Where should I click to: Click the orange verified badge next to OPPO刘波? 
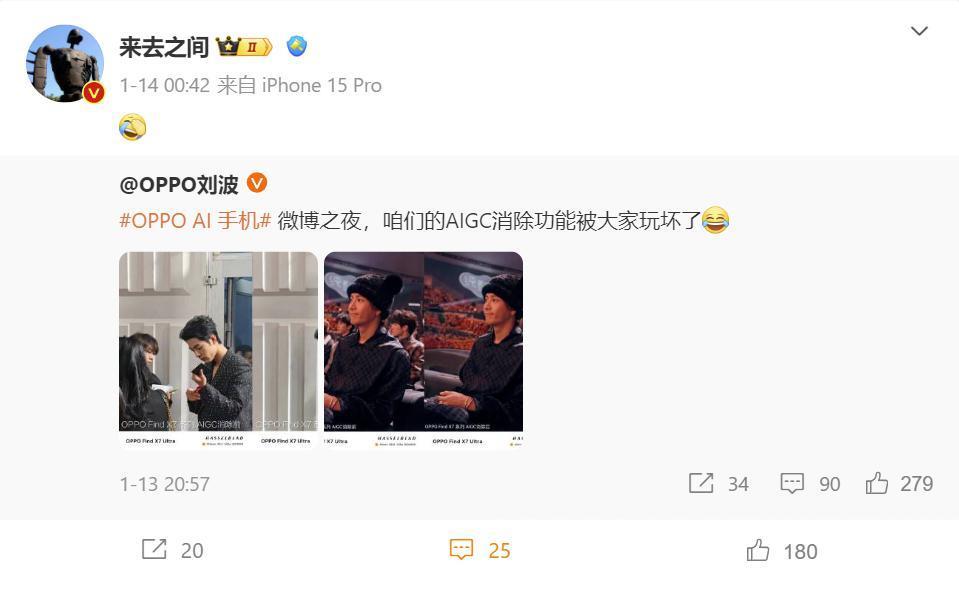click(x=257, y=182)
